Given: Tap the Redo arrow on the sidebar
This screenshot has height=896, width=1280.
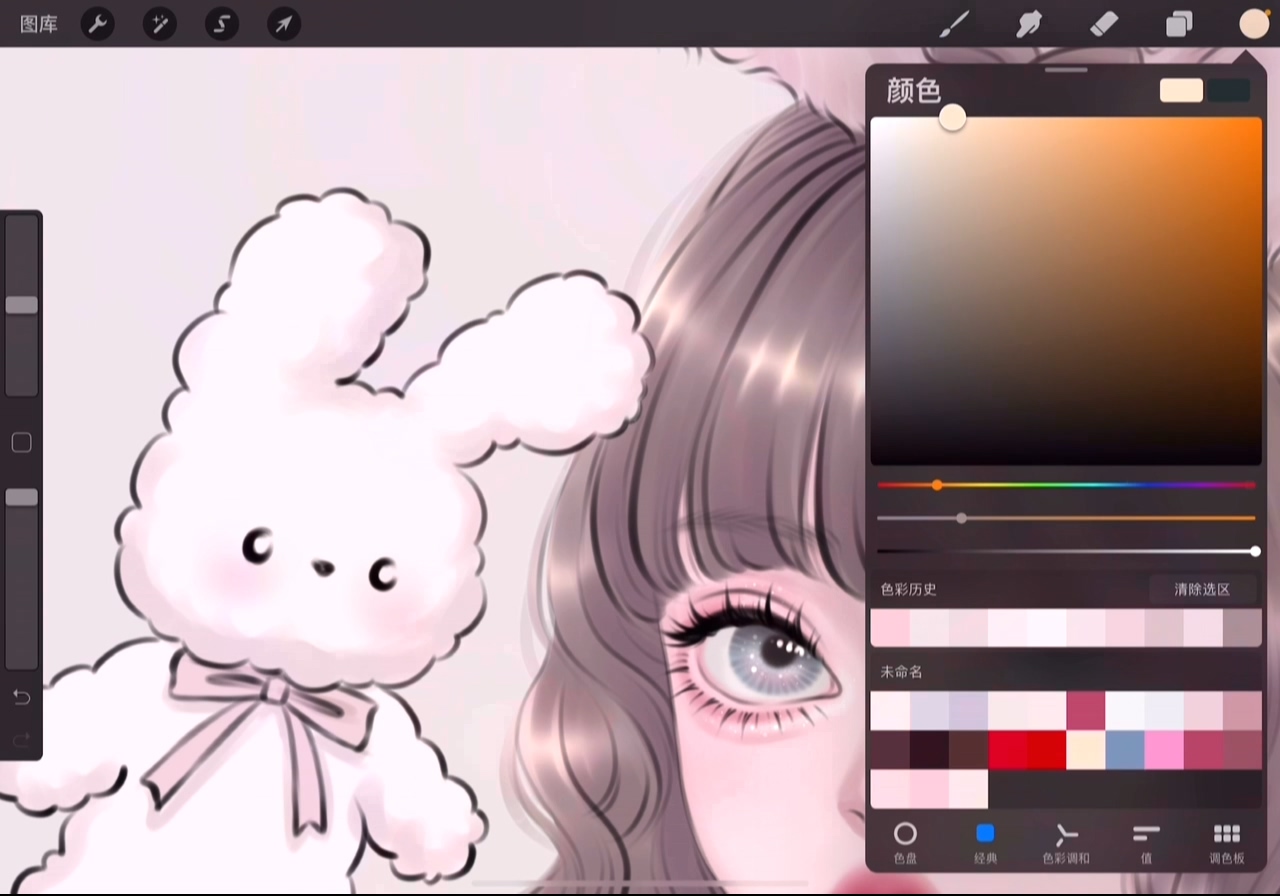Looking at the screenshot, I should pos(21,740).
